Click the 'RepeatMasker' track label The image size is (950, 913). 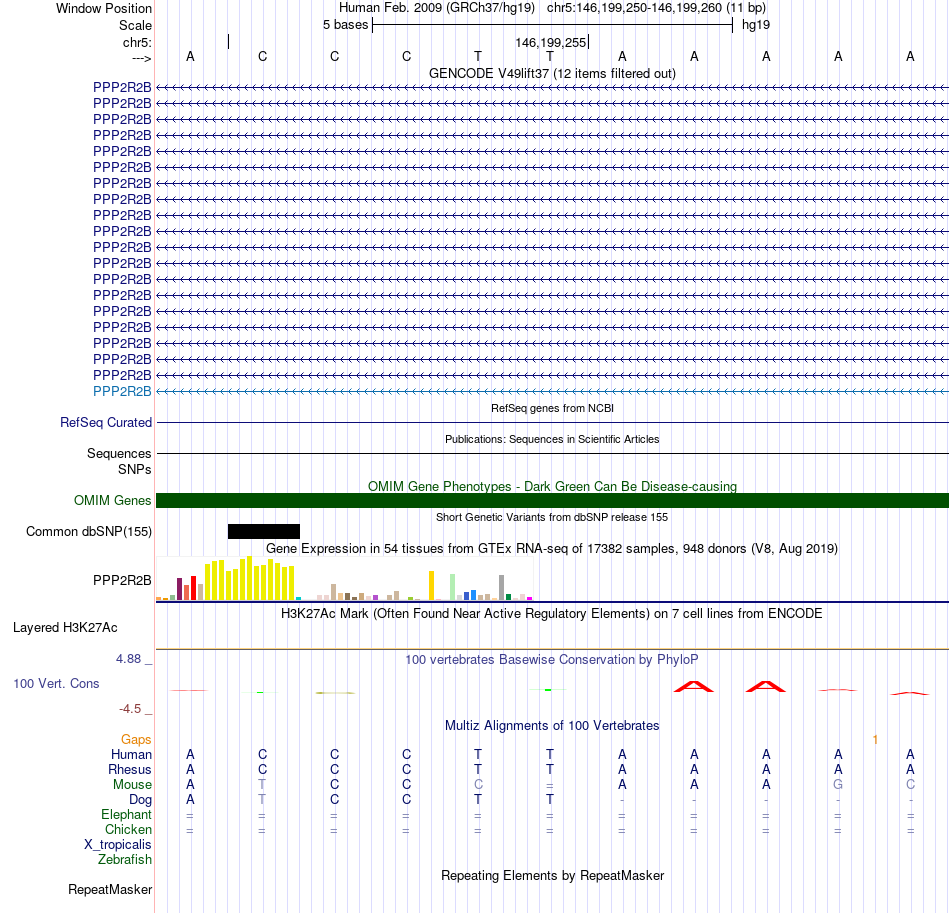coord(110,889)
